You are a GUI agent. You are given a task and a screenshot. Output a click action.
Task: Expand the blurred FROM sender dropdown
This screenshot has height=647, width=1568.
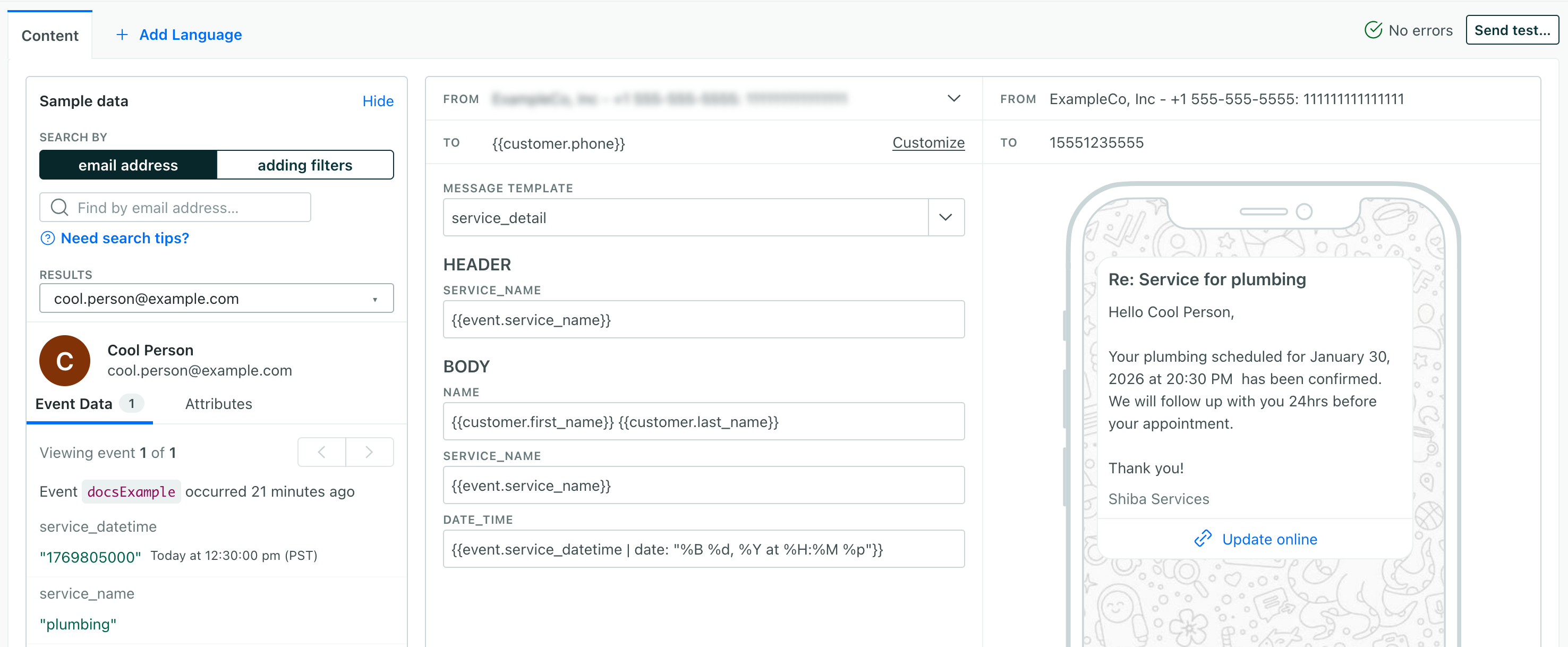pos(954,98)
